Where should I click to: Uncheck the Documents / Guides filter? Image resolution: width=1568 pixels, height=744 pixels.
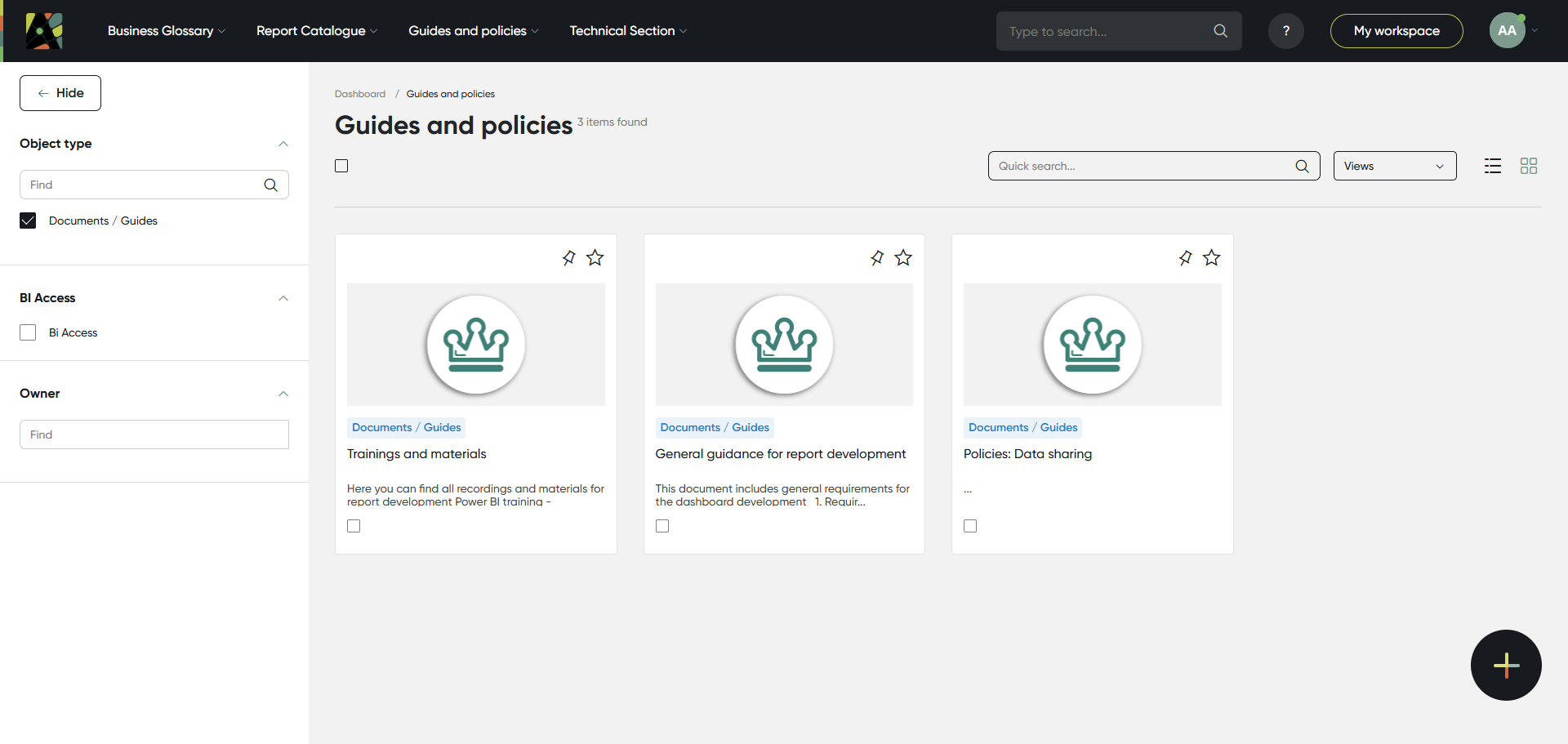click(29, 221)
